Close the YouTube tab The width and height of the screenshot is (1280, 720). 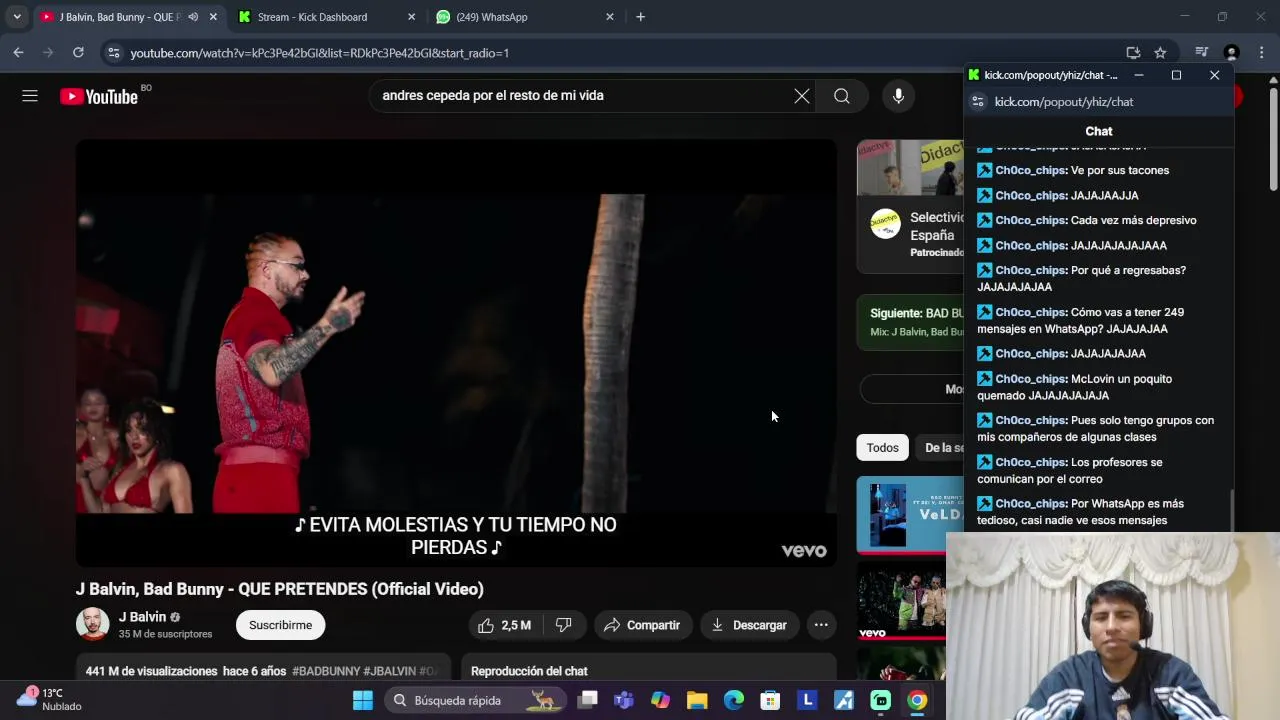click(213, 17)
